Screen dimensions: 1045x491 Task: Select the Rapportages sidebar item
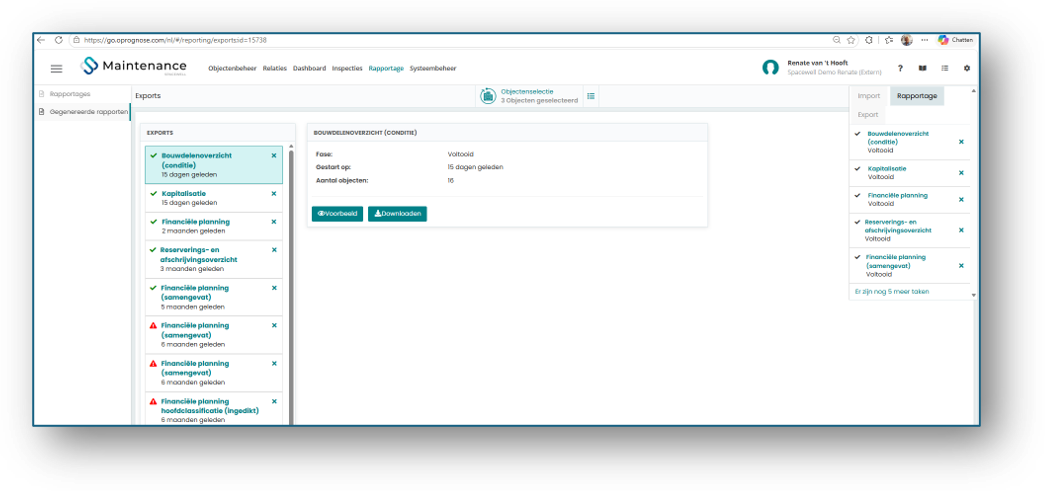pyautogui.click(x=69, y=94)
